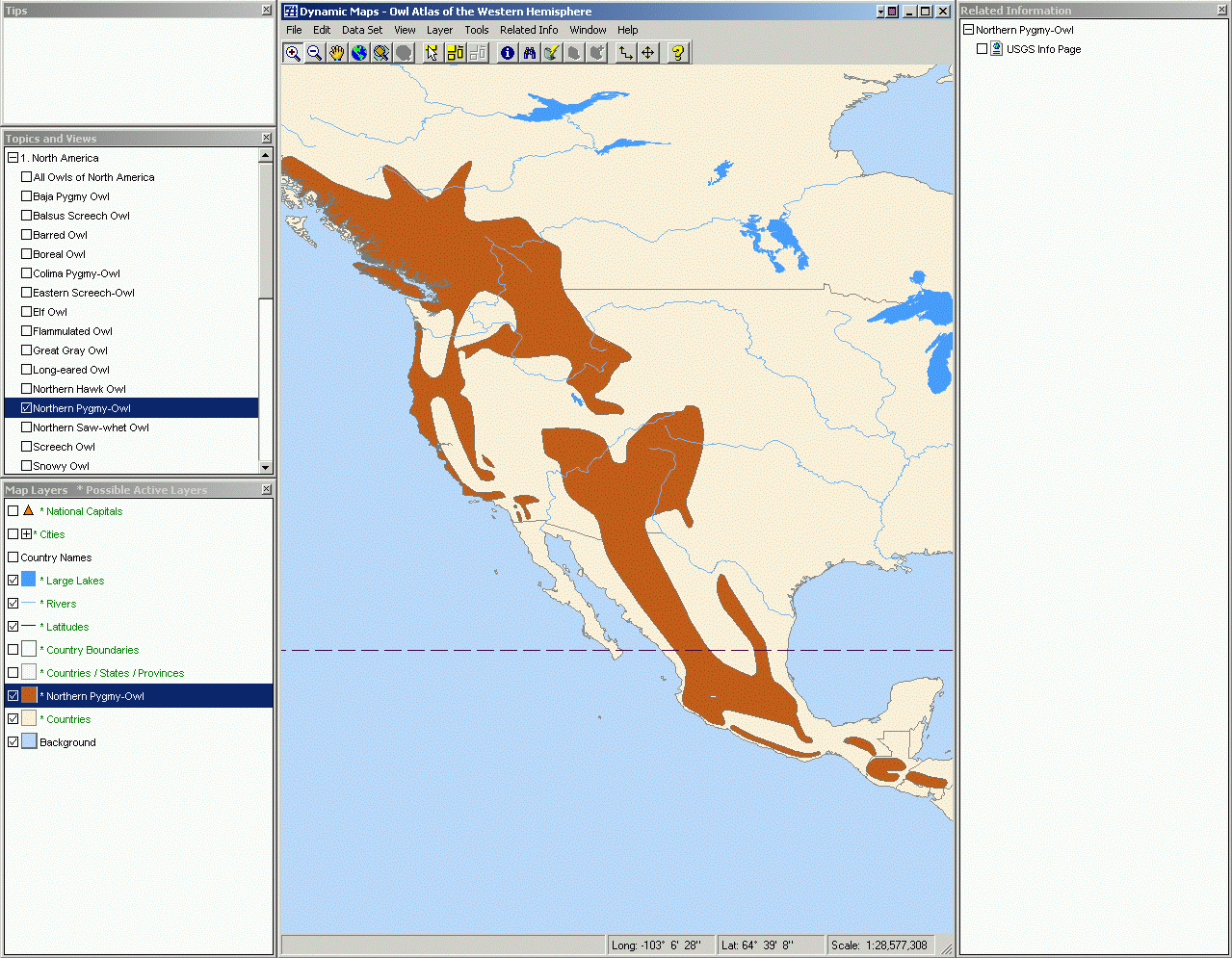Click the Topics list down scroll arrow

click(x=265, y=468)
